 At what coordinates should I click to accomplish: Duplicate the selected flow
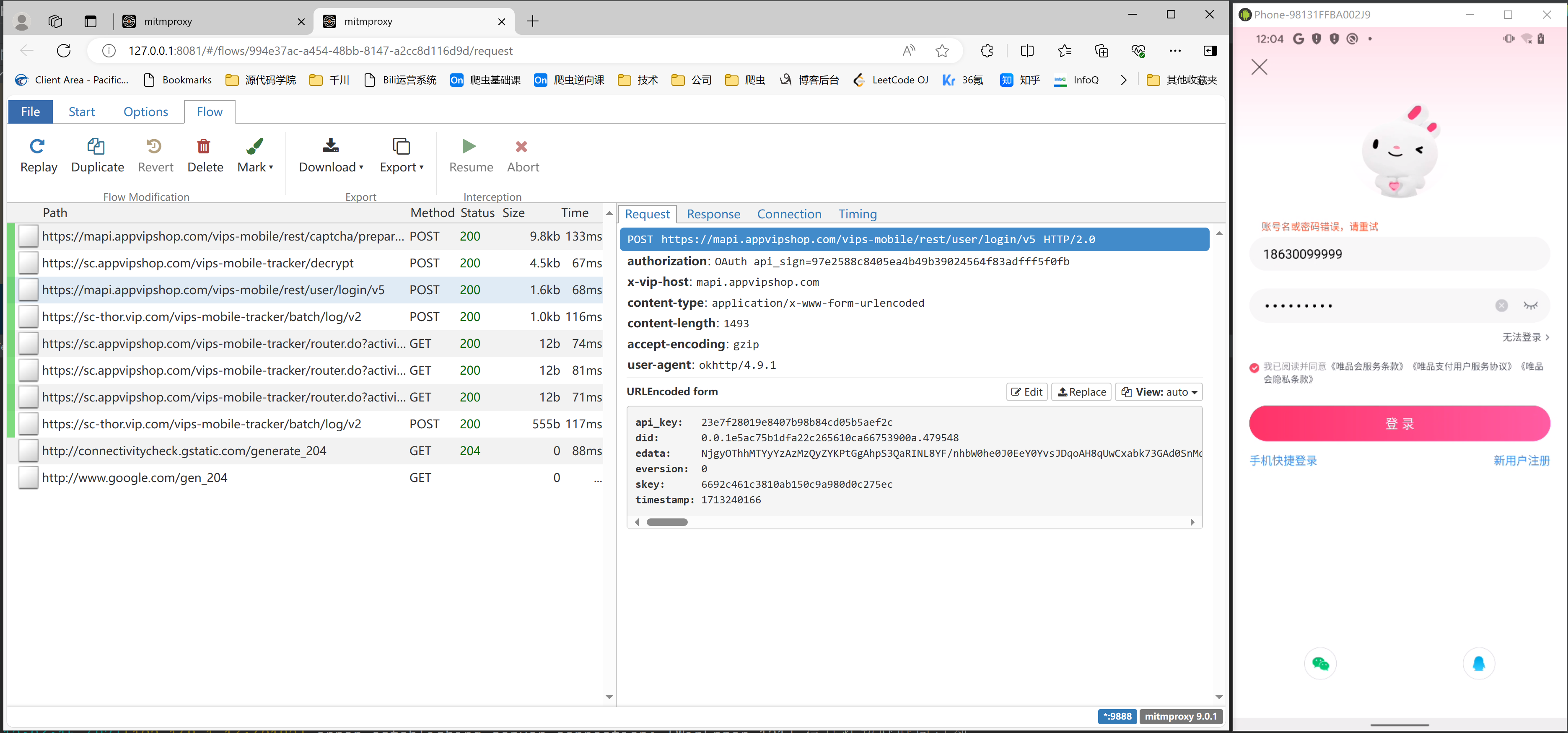[x=97, y=155]
